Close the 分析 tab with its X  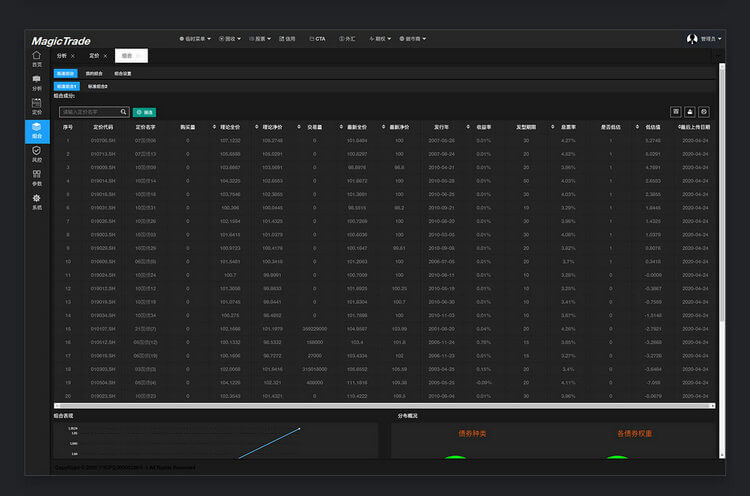coord(73,56)
